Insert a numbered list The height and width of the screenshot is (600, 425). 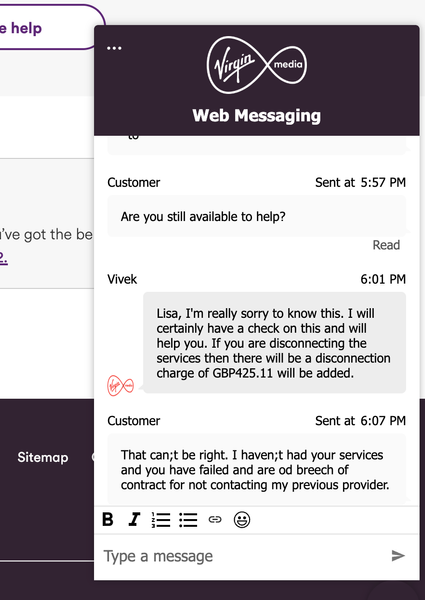(x=161, y=520)
